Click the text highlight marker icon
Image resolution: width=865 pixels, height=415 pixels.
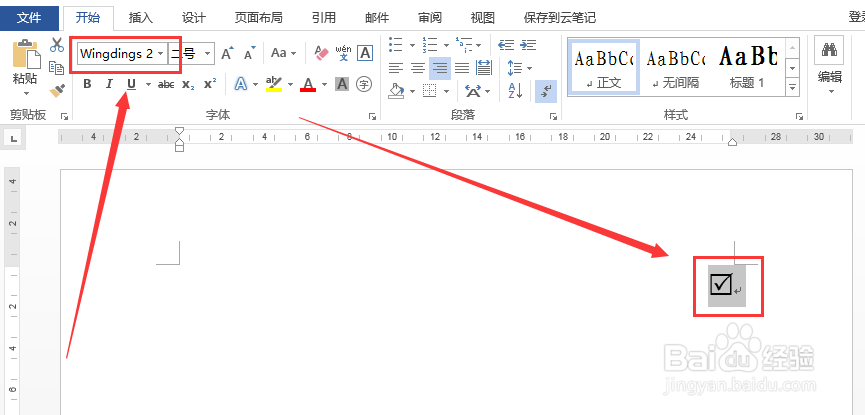tap(274, 84)
